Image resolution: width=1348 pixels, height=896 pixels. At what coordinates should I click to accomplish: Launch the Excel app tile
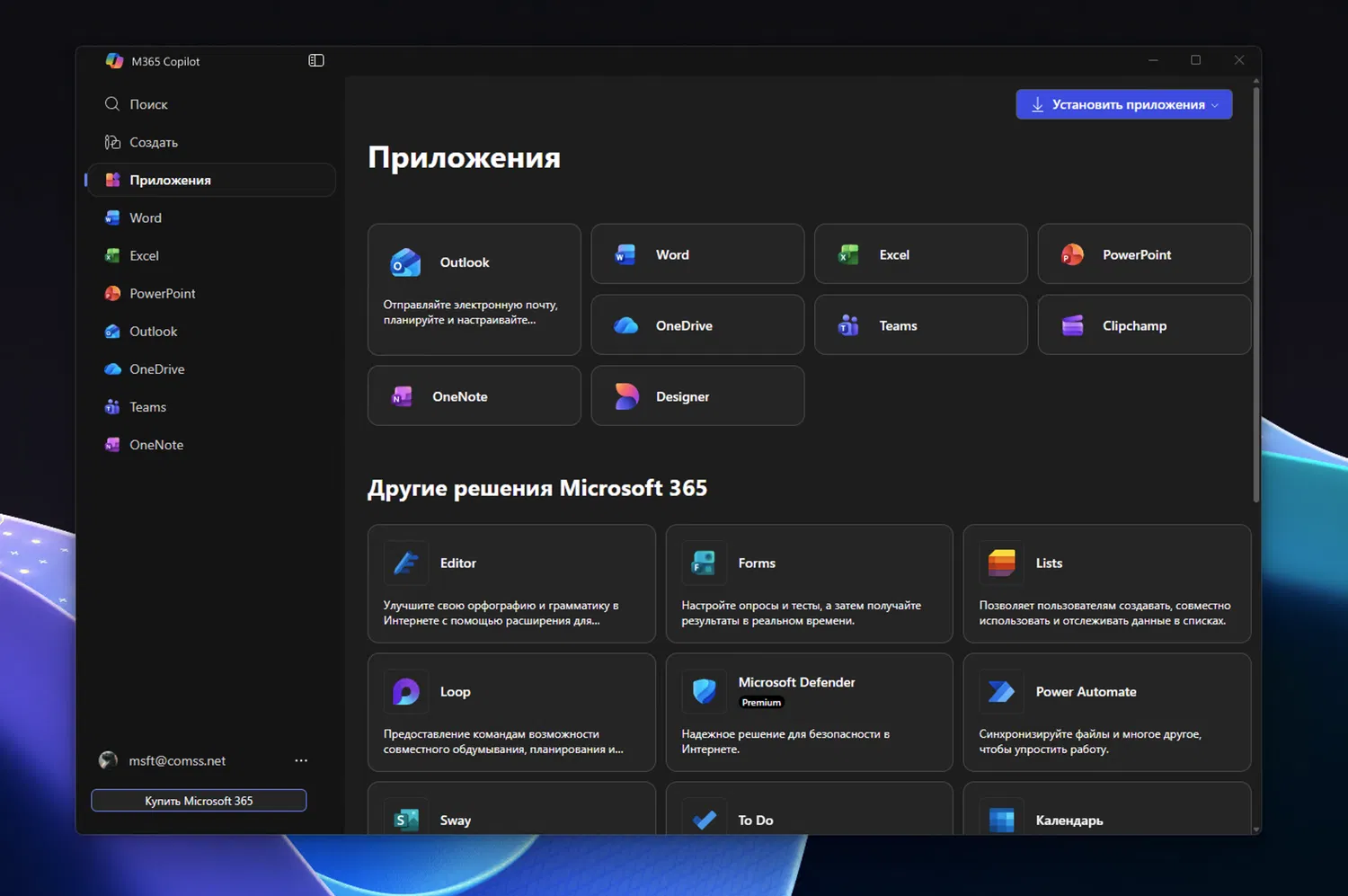(921, 254)
